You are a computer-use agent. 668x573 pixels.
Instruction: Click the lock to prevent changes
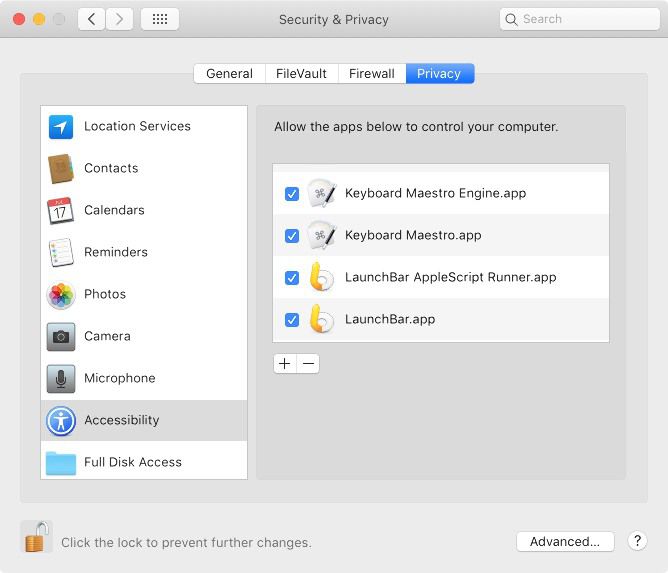36,538
